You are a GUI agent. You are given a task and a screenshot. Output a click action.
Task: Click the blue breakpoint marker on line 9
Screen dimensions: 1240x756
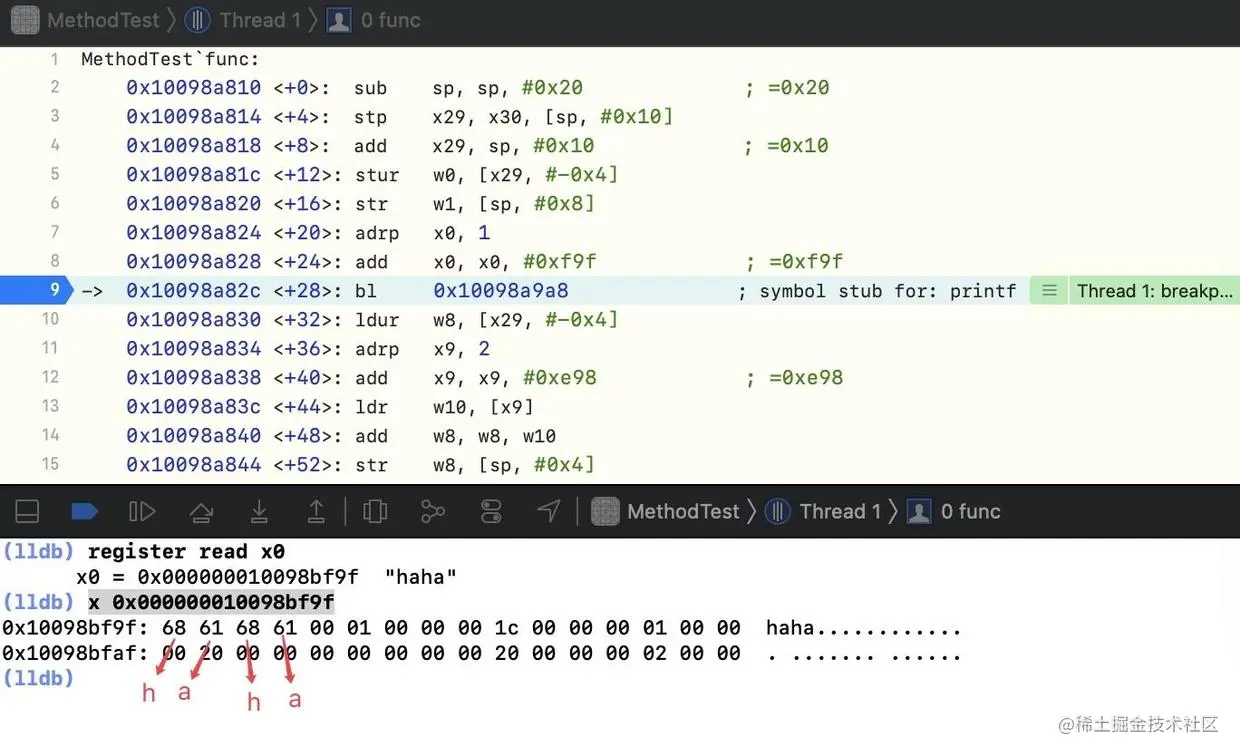pyautogui.click(x=36, y=291)
